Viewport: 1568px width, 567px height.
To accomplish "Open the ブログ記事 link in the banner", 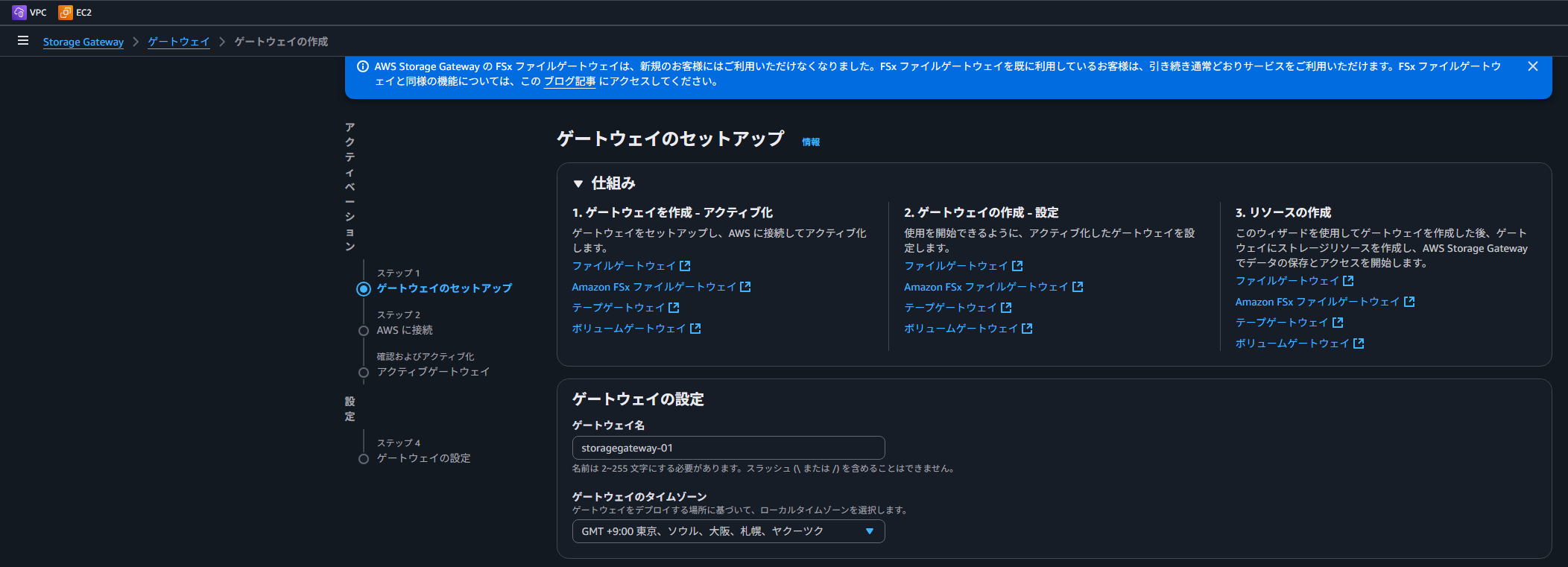I will click(x=569, y=81).
